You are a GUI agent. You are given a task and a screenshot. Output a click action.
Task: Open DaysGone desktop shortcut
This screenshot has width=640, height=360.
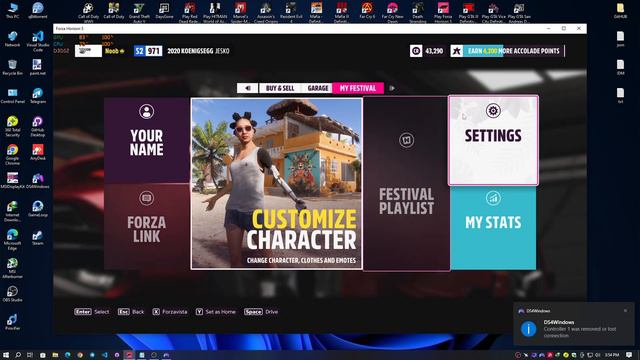click(x=164, y=10)
